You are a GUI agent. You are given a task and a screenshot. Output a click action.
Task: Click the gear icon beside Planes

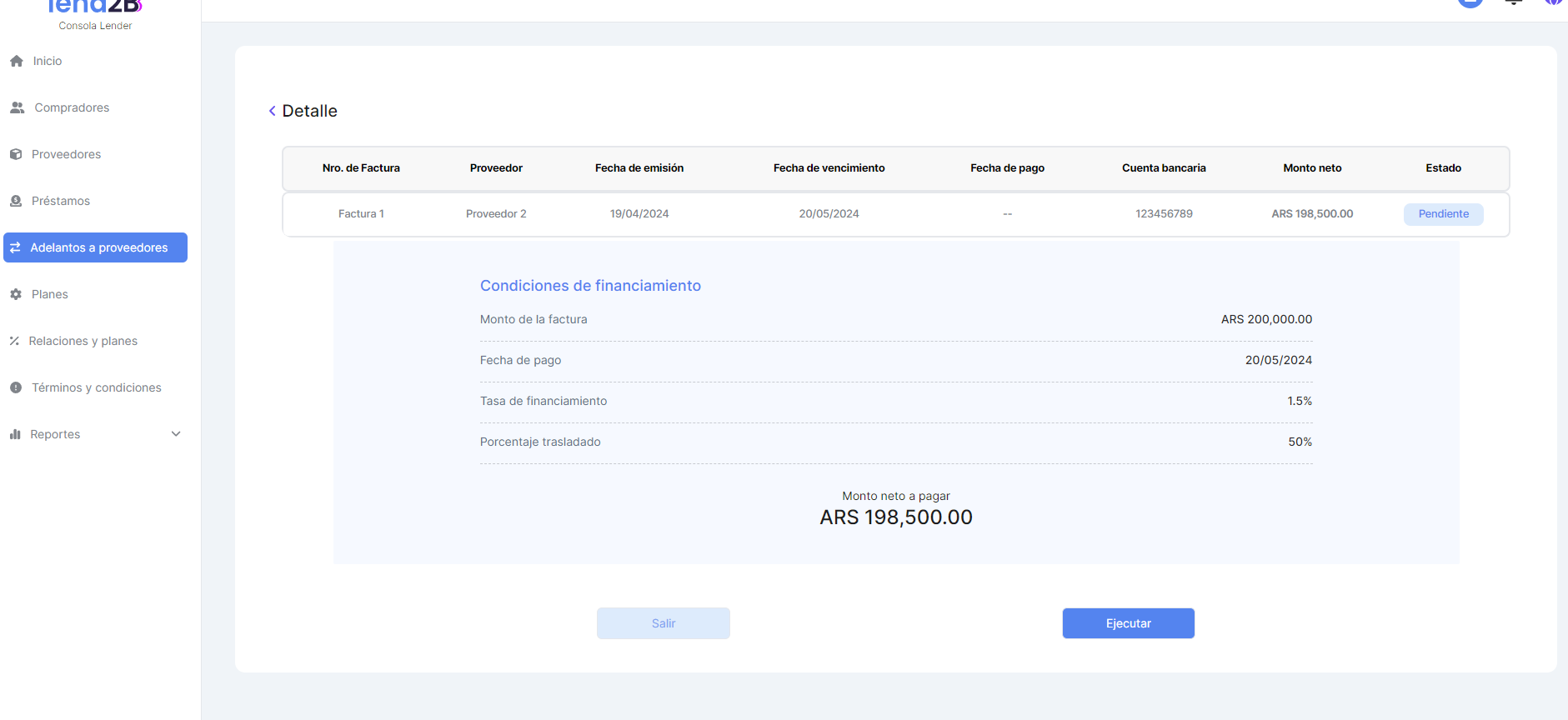click(16, 294)
